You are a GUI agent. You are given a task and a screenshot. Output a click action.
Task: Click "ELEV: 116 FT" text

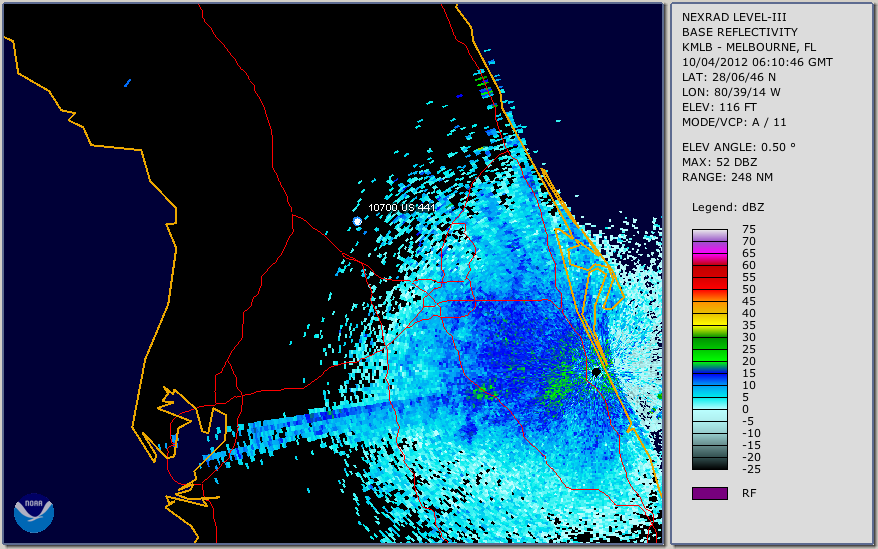tap(719, 107)
